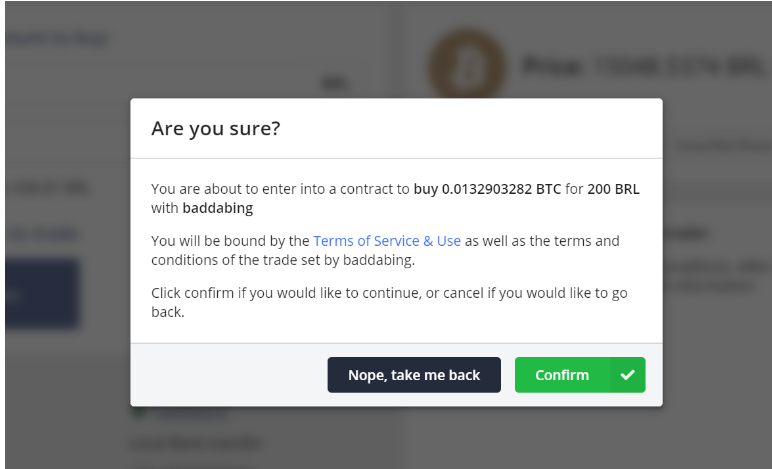Click the blurred dark blue button at left
The height and width of the screenshot is (469, 772).
[x=42, y=293]
